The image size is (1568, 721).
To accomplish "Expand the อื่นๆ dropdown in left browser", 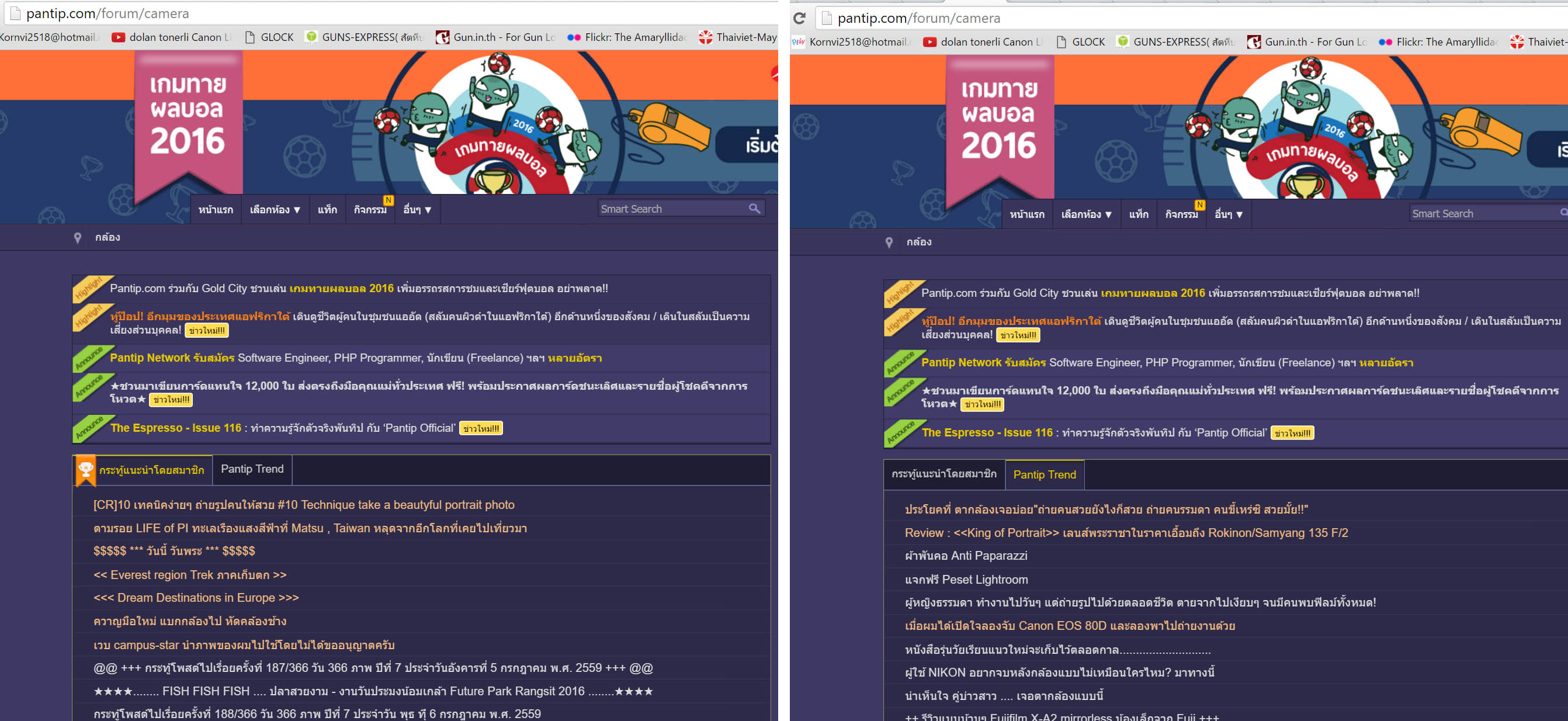I will 417,210.
